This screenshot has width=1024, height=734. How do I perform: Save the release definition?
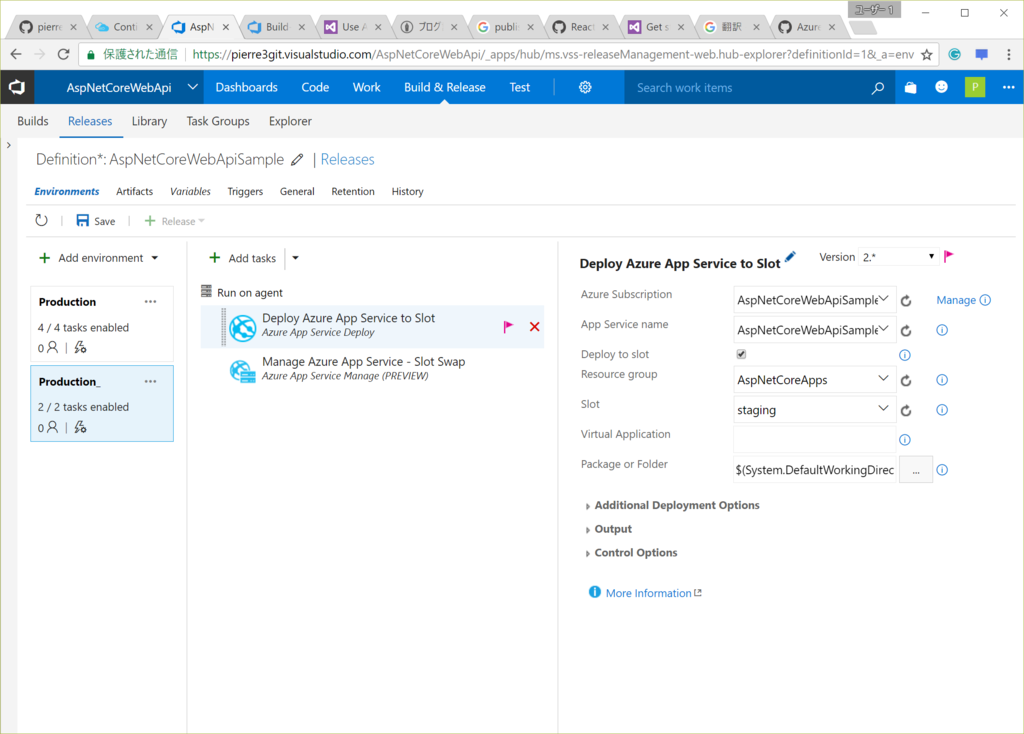(x=95, y=221)
